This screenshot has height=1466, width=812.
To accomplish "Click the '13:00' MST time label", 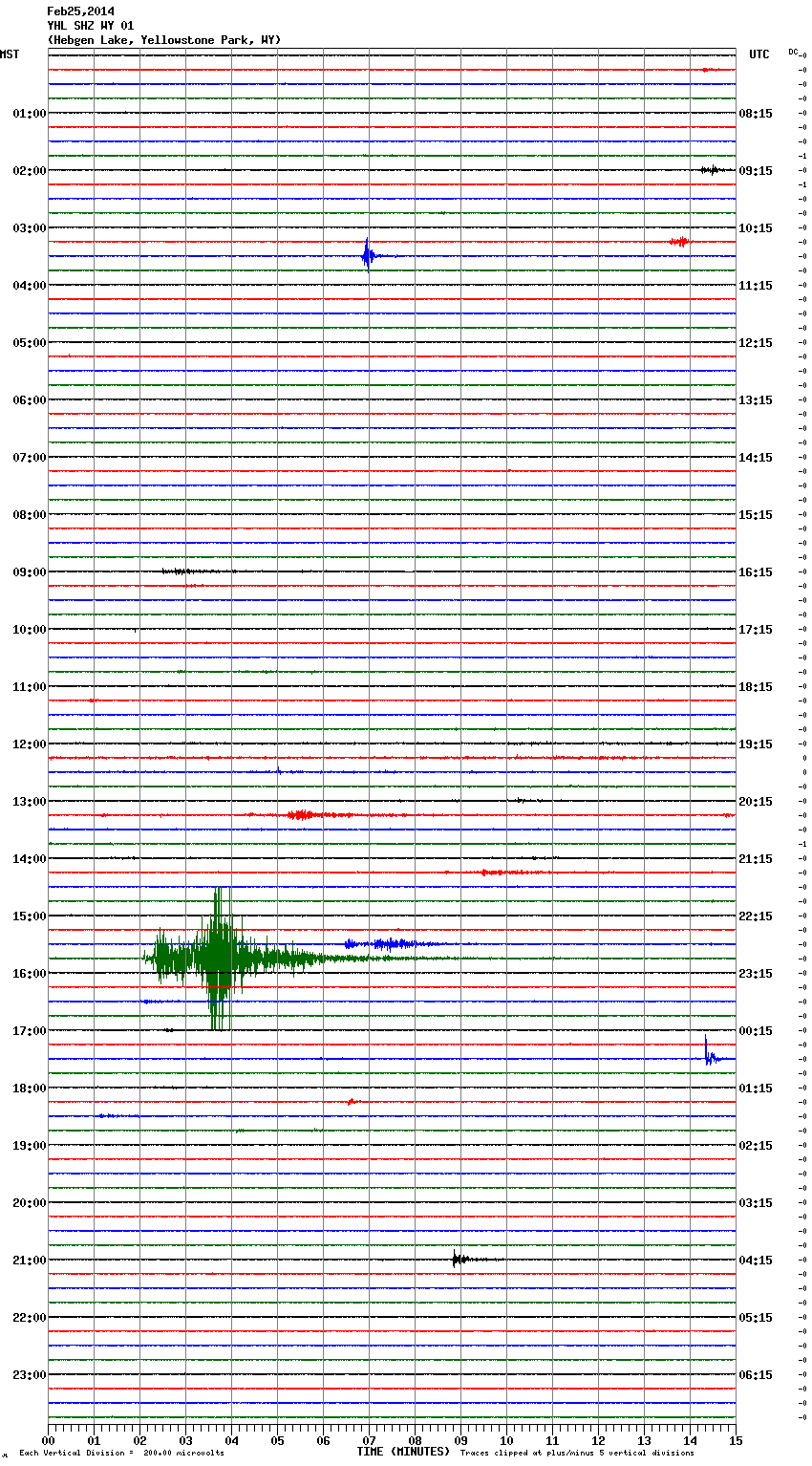I will click(x=29, y=802).
